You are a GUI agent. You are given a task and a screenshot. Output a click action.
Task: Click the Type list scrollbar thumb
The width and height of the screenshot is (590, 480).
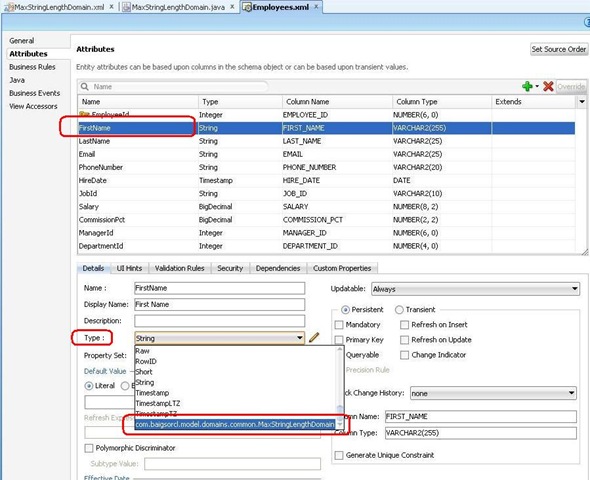point(340,409)
